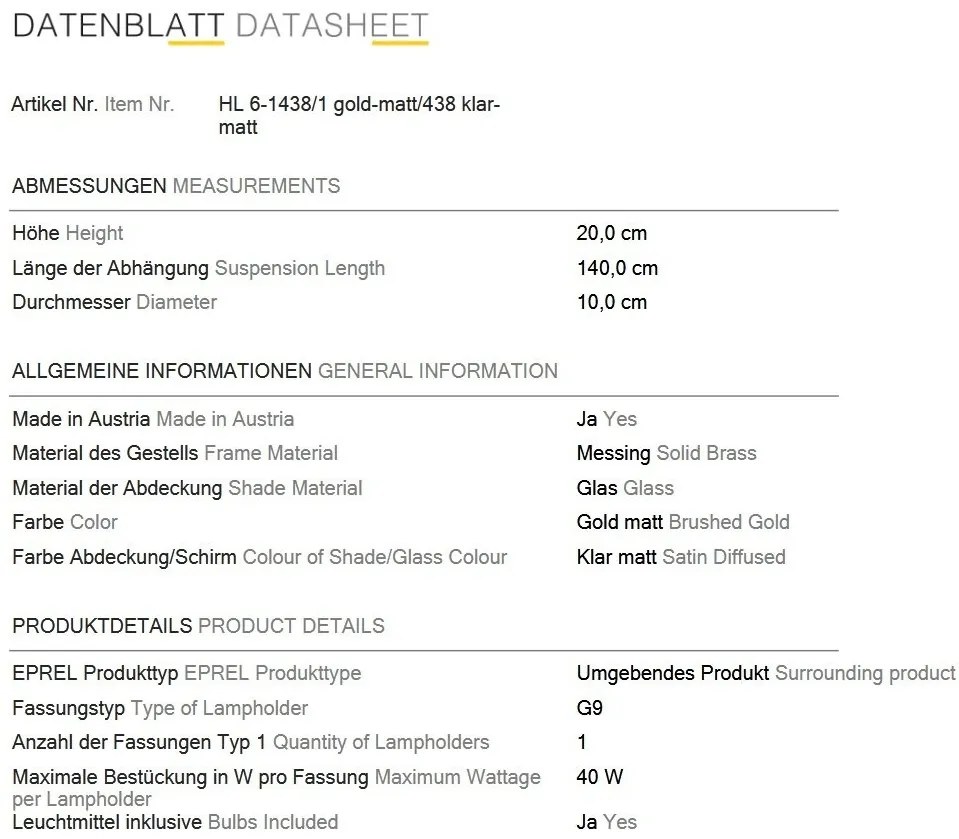Viewport: 959px width, 839px height.
Task: Click the G9 lampholder type value
Action: tap(590, 708)
